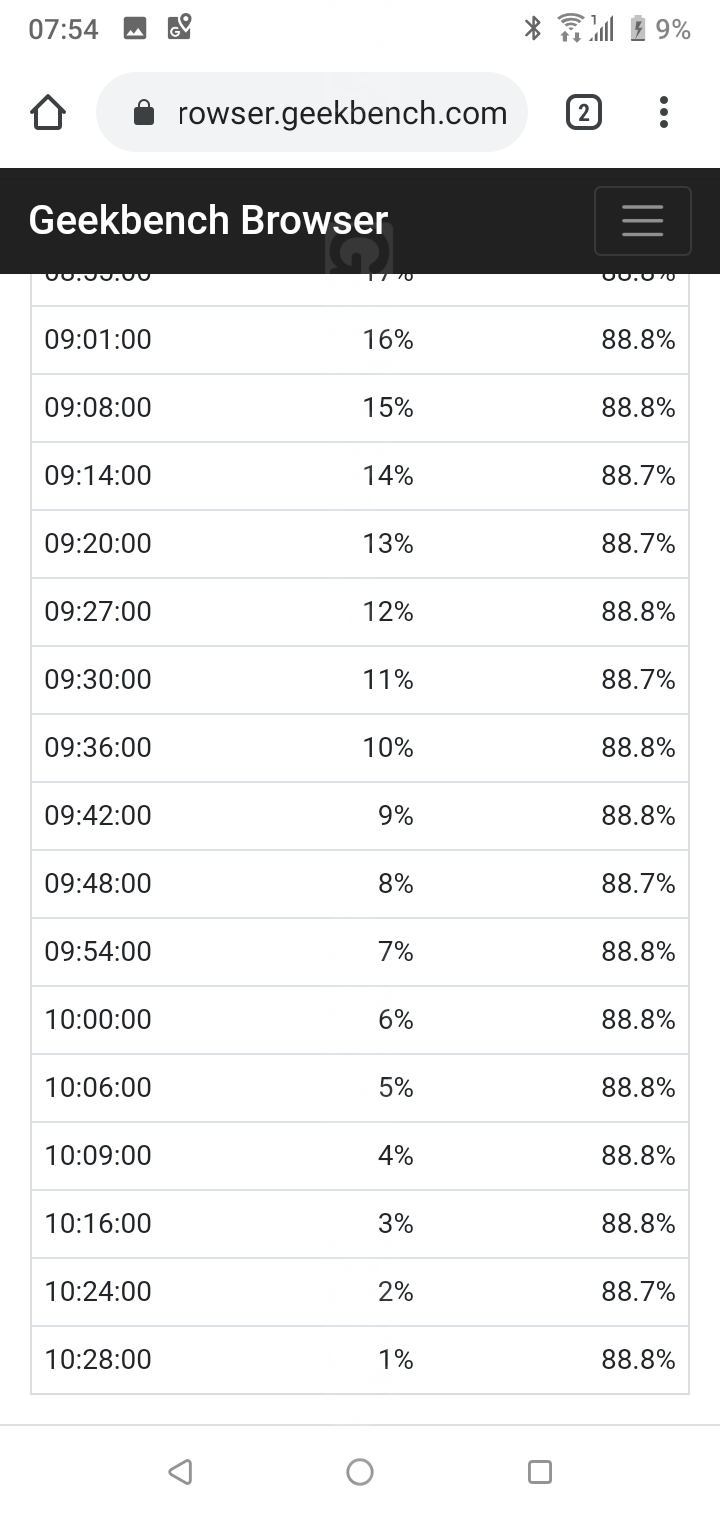
Task: Select the 10:28:00 row timestamp
Action: (98, 1360)
